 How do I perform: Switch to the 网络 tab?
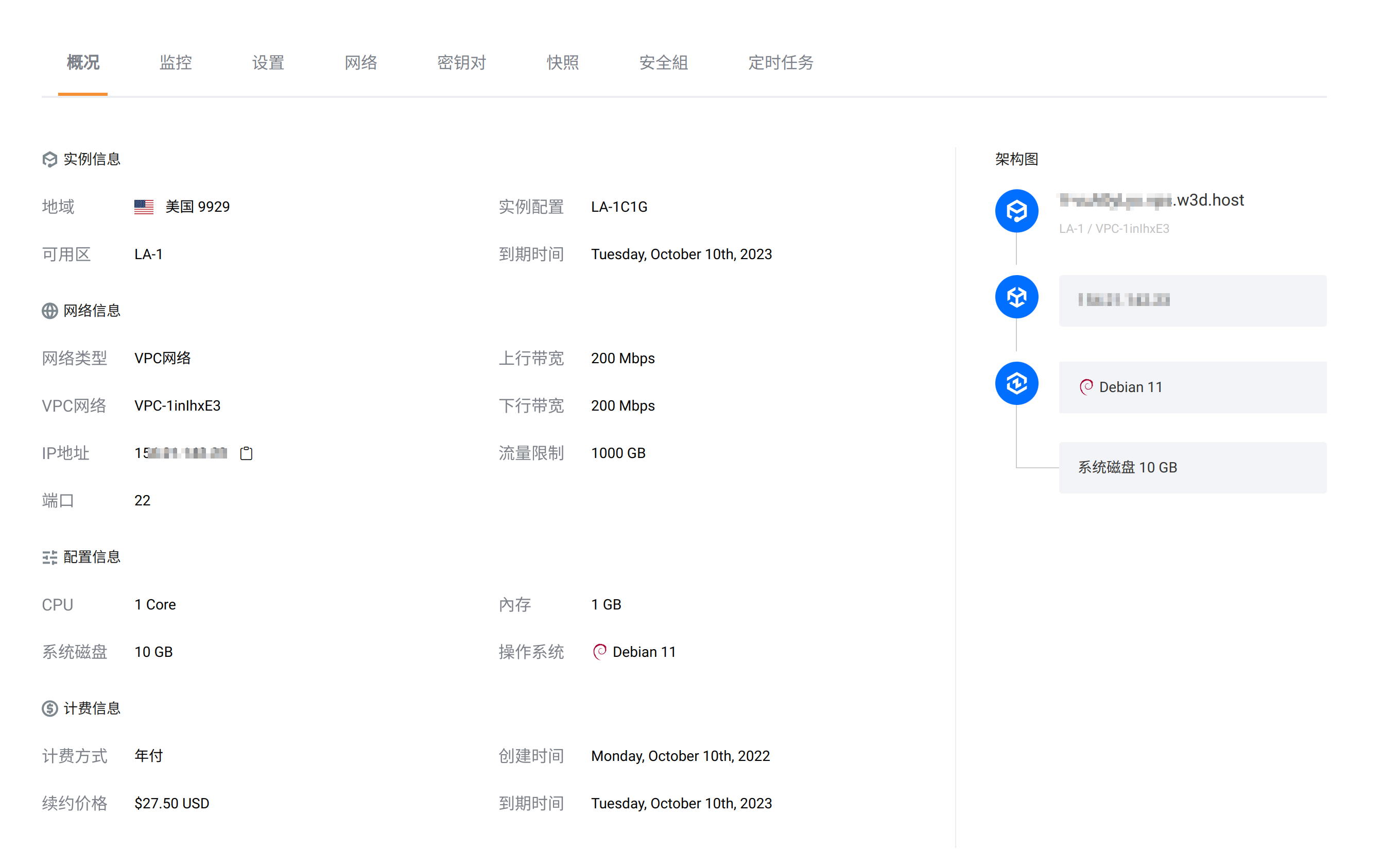(x=361, y=63)
